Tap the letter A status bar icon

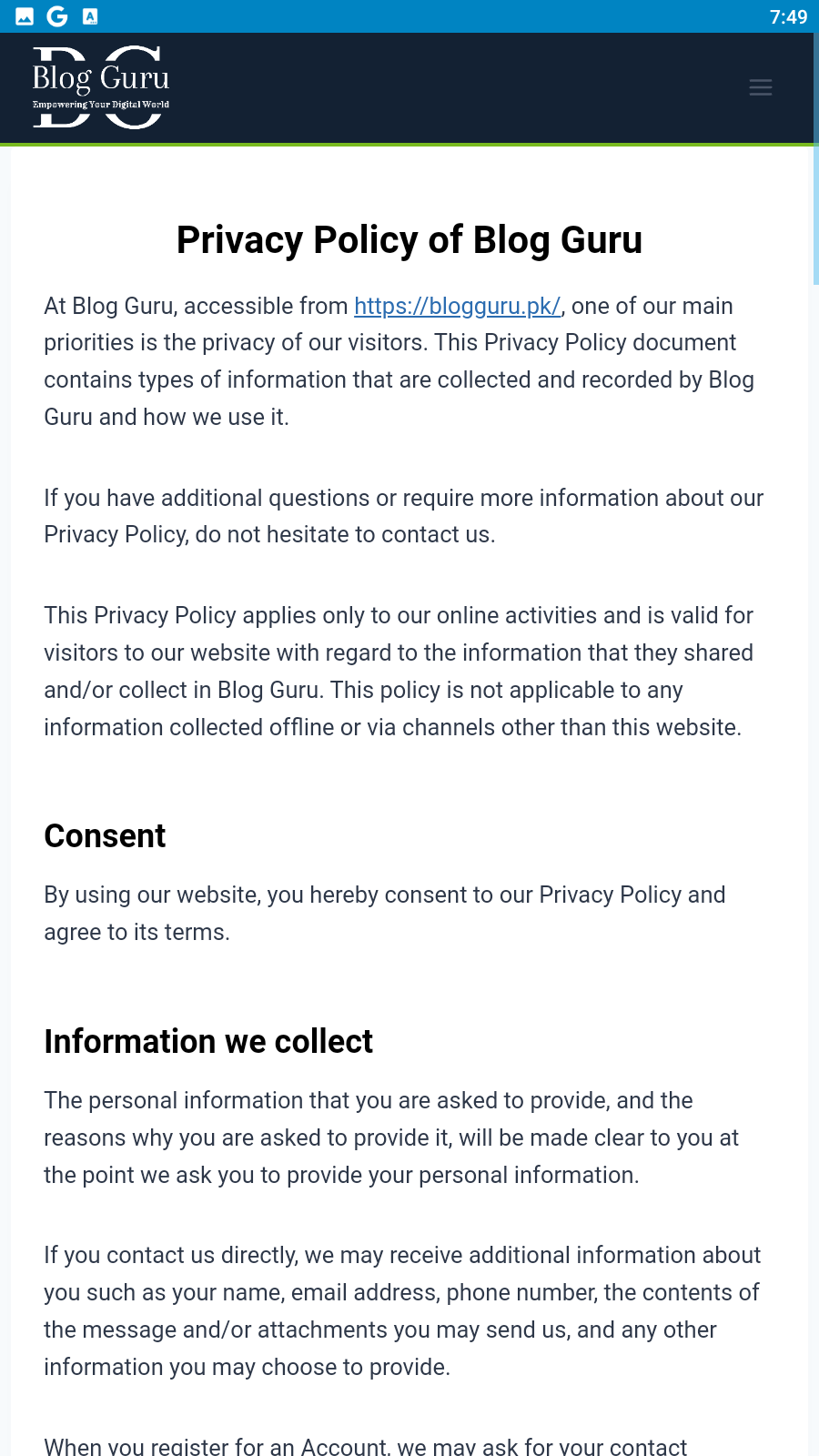(x=90, y=16)
